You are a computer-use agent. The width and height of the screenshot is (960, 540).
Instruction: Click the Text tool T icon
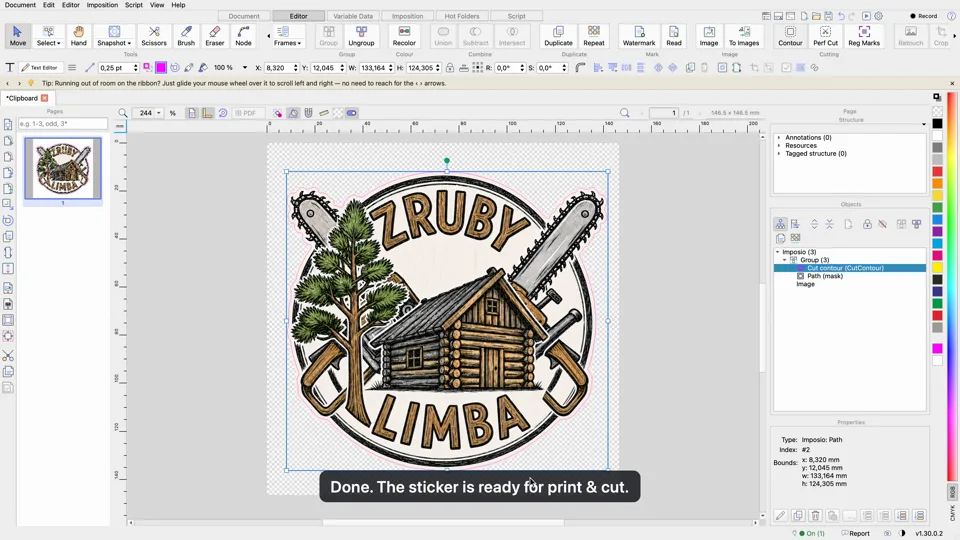(x=10, y=67)
